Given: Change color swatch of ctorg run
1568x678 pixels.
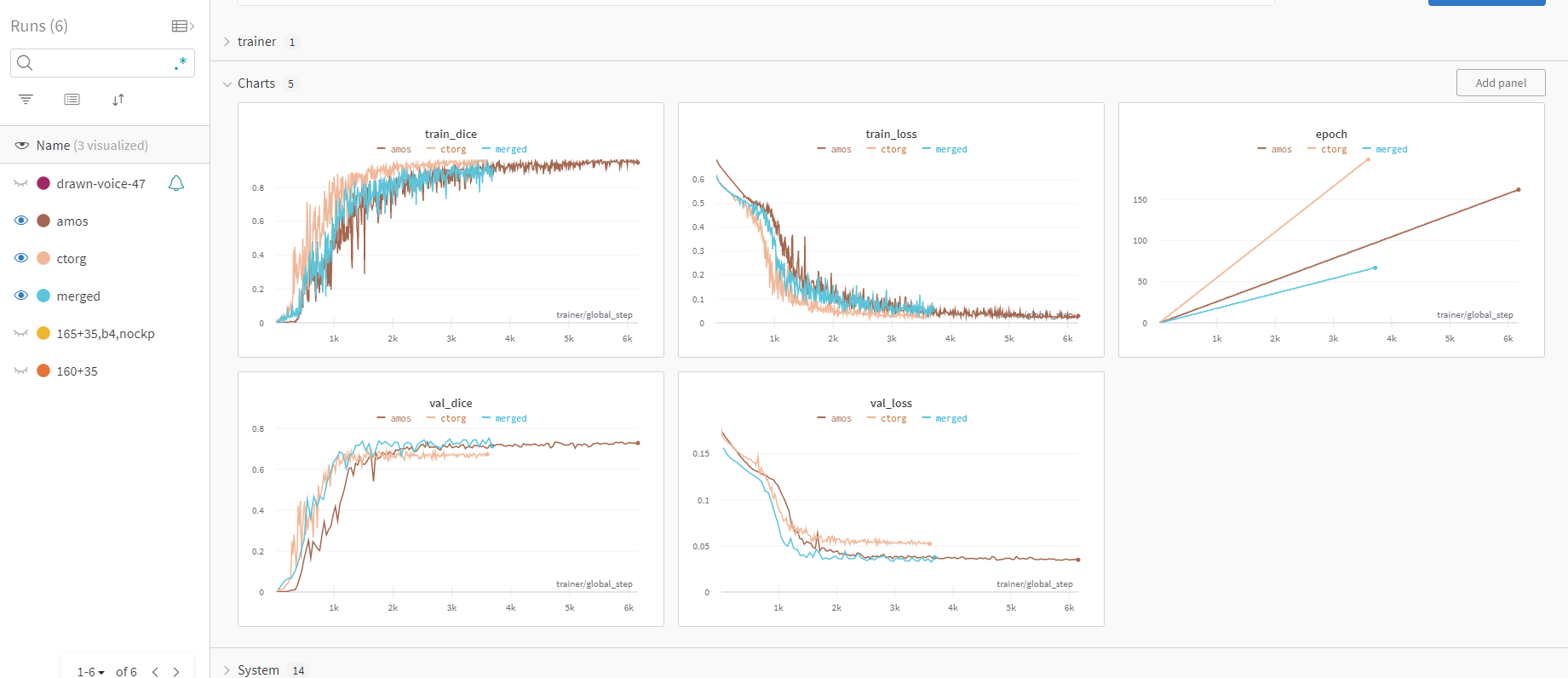Looking at the screenshot, I should coord(43,258).
